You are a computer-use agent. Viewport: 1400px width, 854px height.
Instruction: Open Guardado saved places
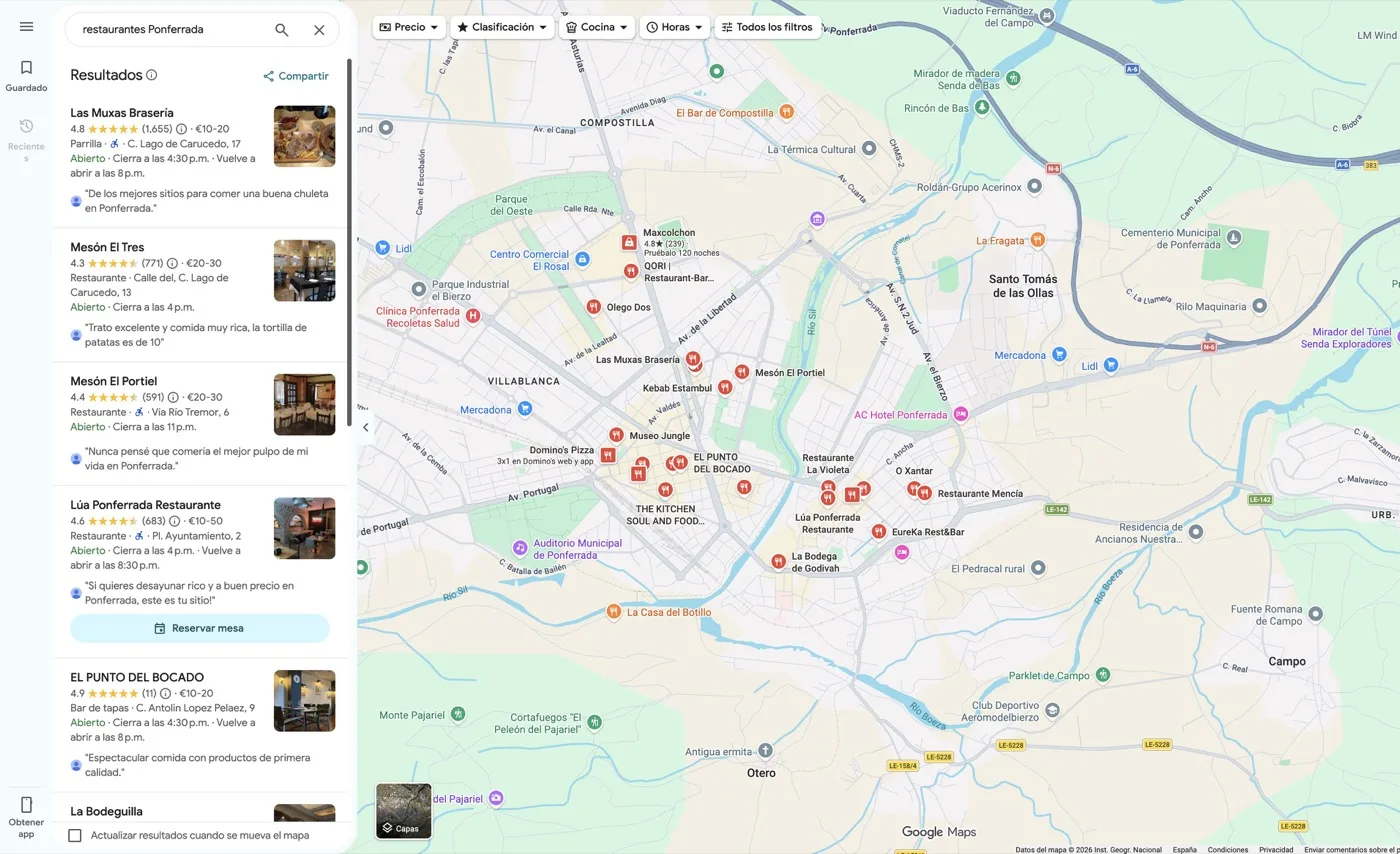[26, 75]
